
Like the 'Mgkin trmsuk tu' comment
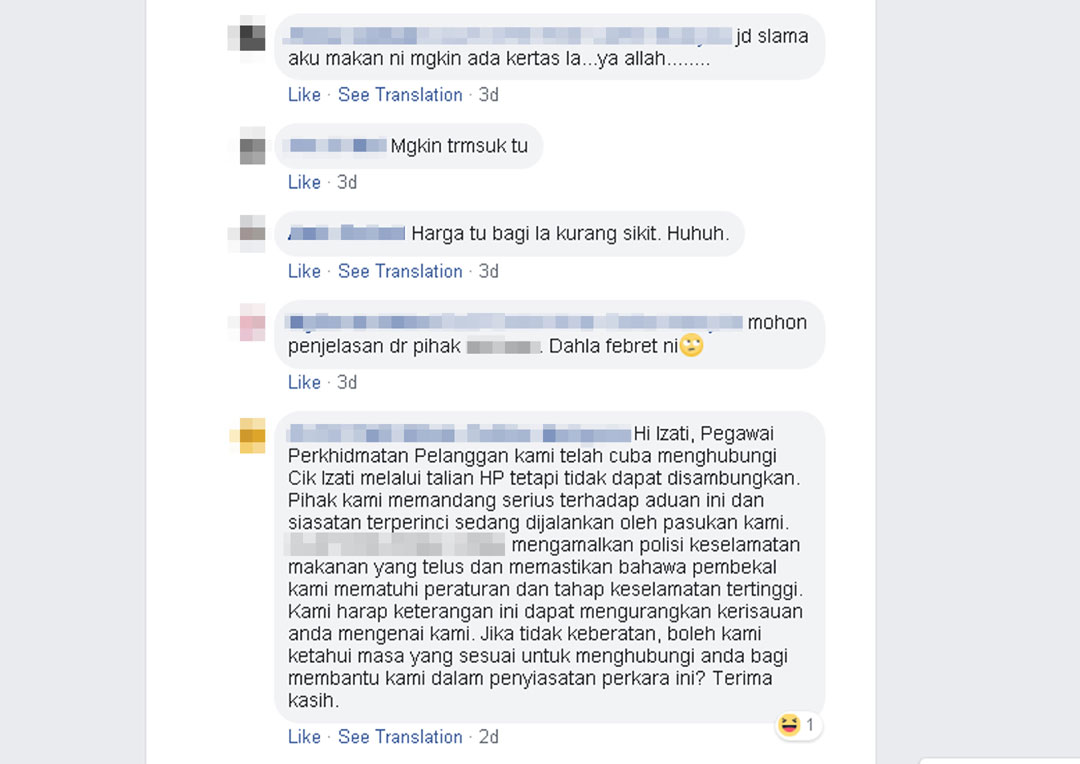pos(304,182)
